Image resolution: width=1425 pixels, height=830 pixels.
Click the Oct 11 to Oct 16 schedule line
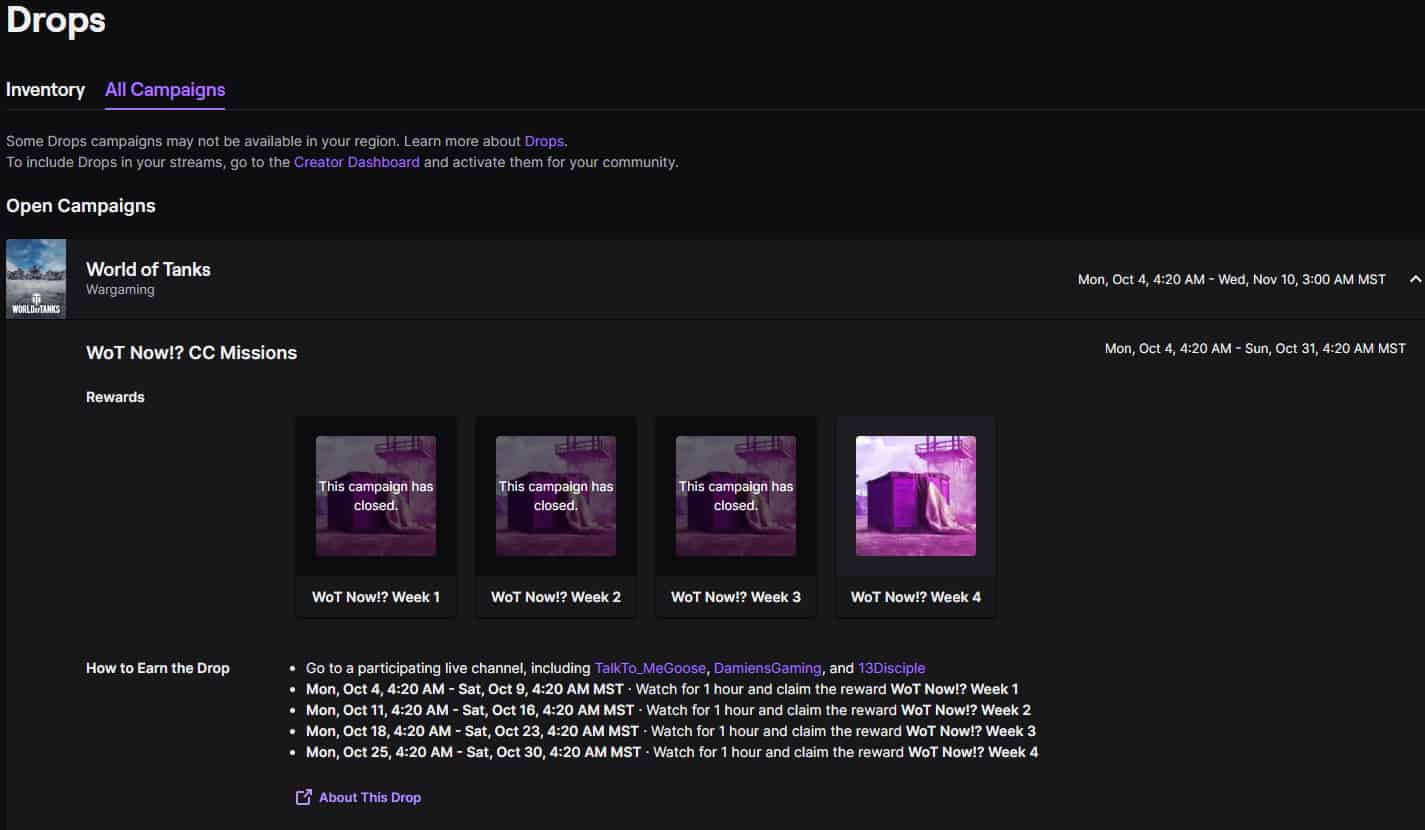[668, 710]
